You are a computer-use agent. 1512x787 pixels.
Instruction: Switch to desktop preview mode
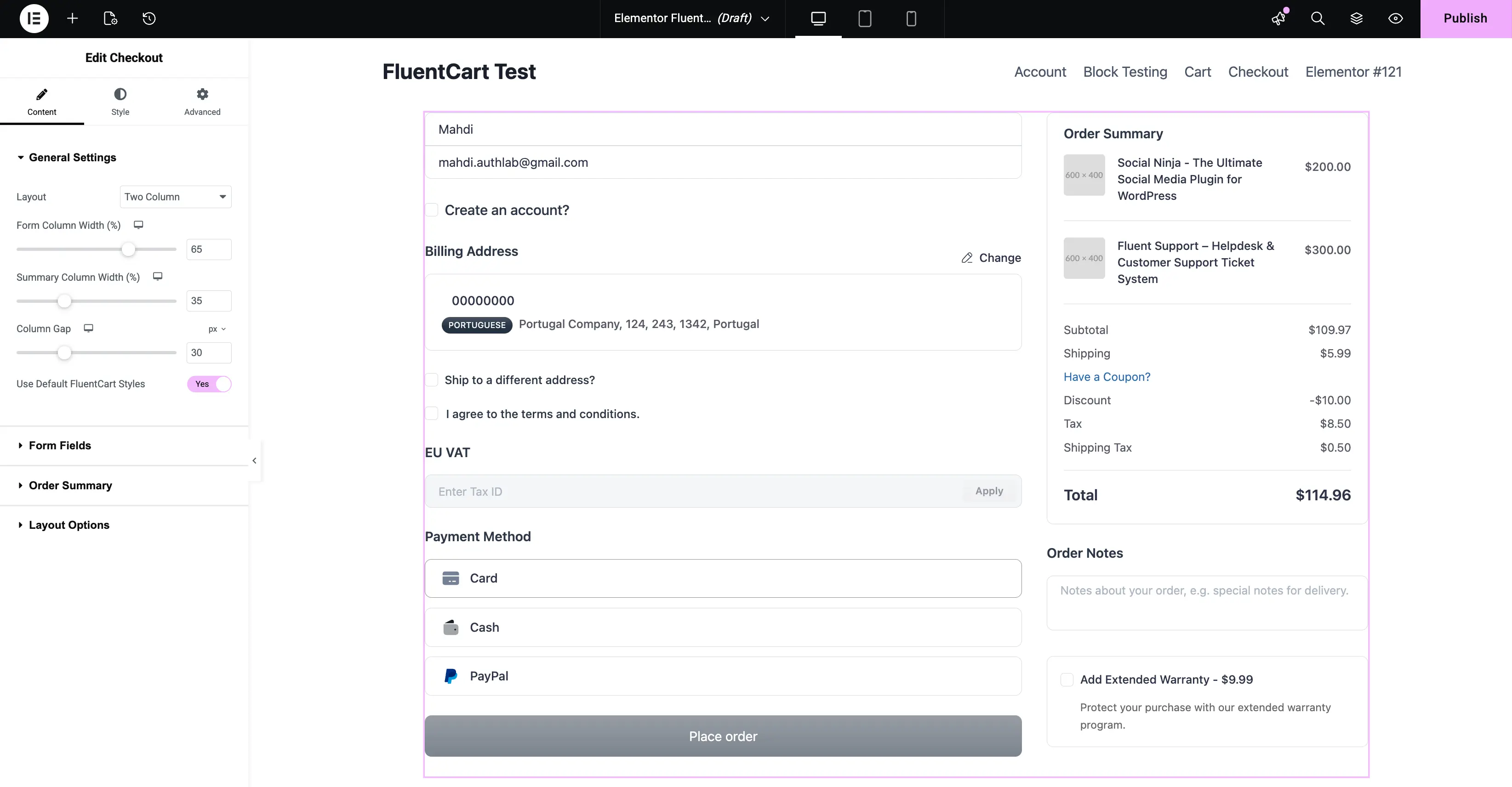818,18
